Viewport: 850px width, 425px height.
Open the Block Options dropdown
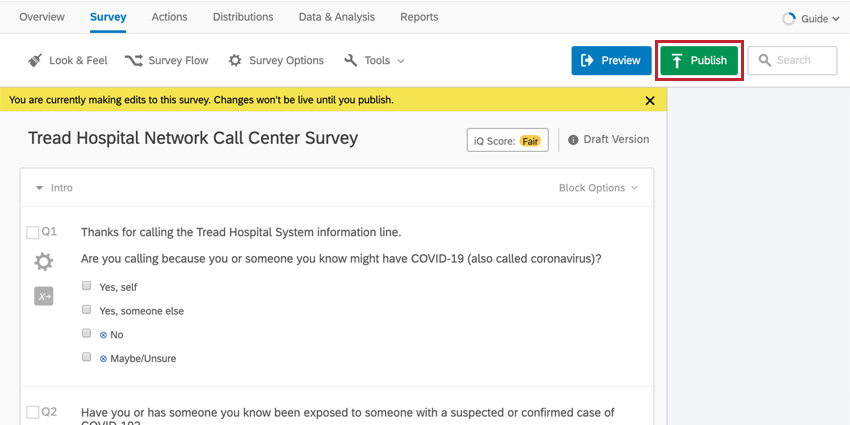[598, 188]
